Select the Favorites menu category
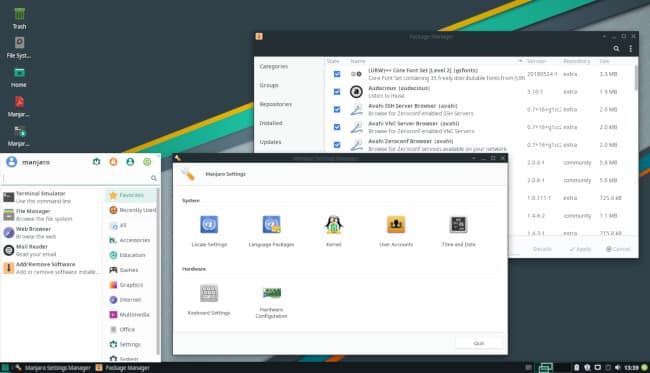Screen dimensions: 650x373 pos(131,195)
